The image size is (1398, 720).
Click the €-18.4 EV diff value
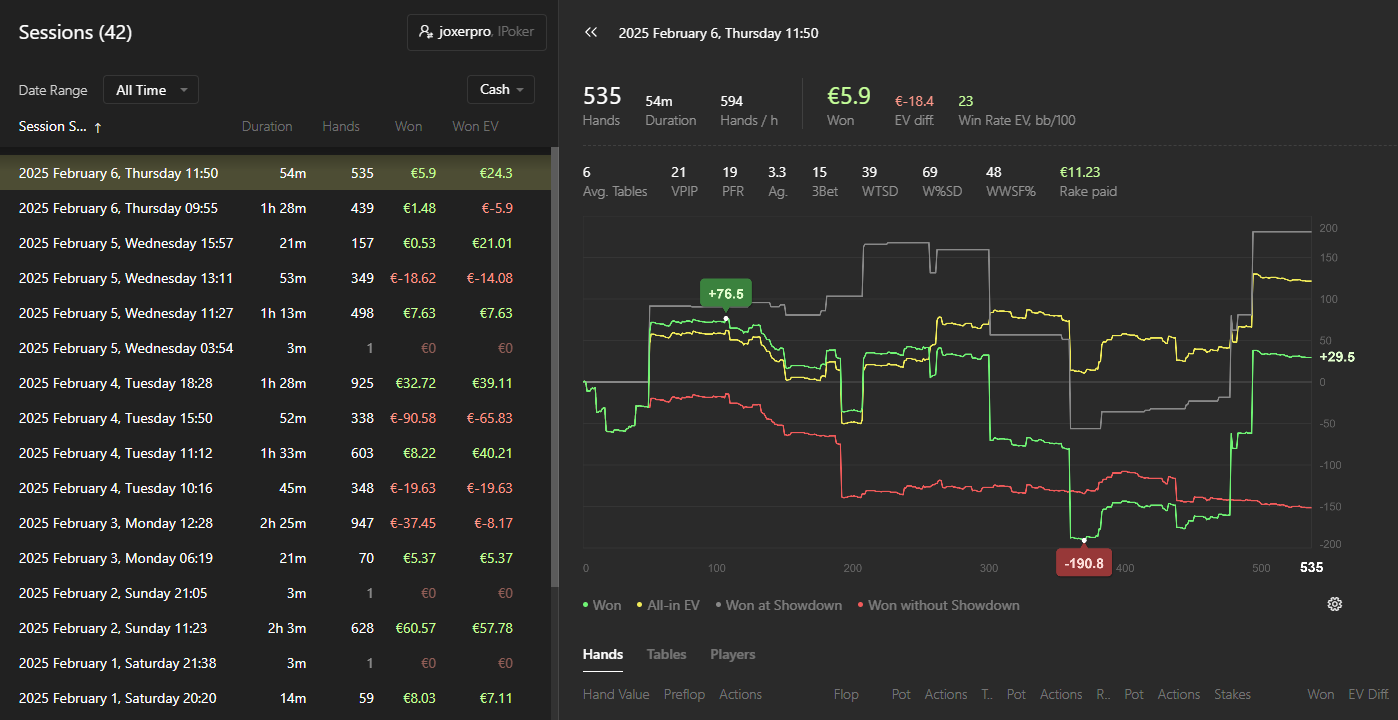tap(914, 101)
